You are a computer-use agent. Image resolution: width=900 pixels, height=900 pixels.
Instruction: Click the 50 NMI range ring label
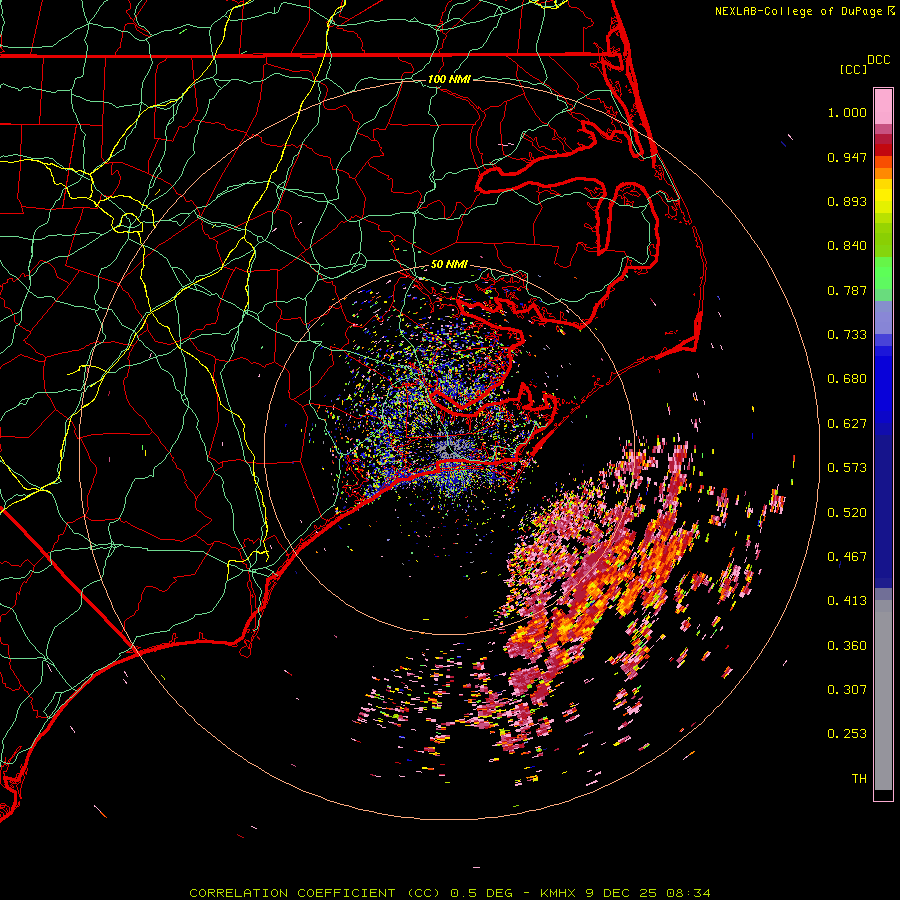tap(449, 264)
